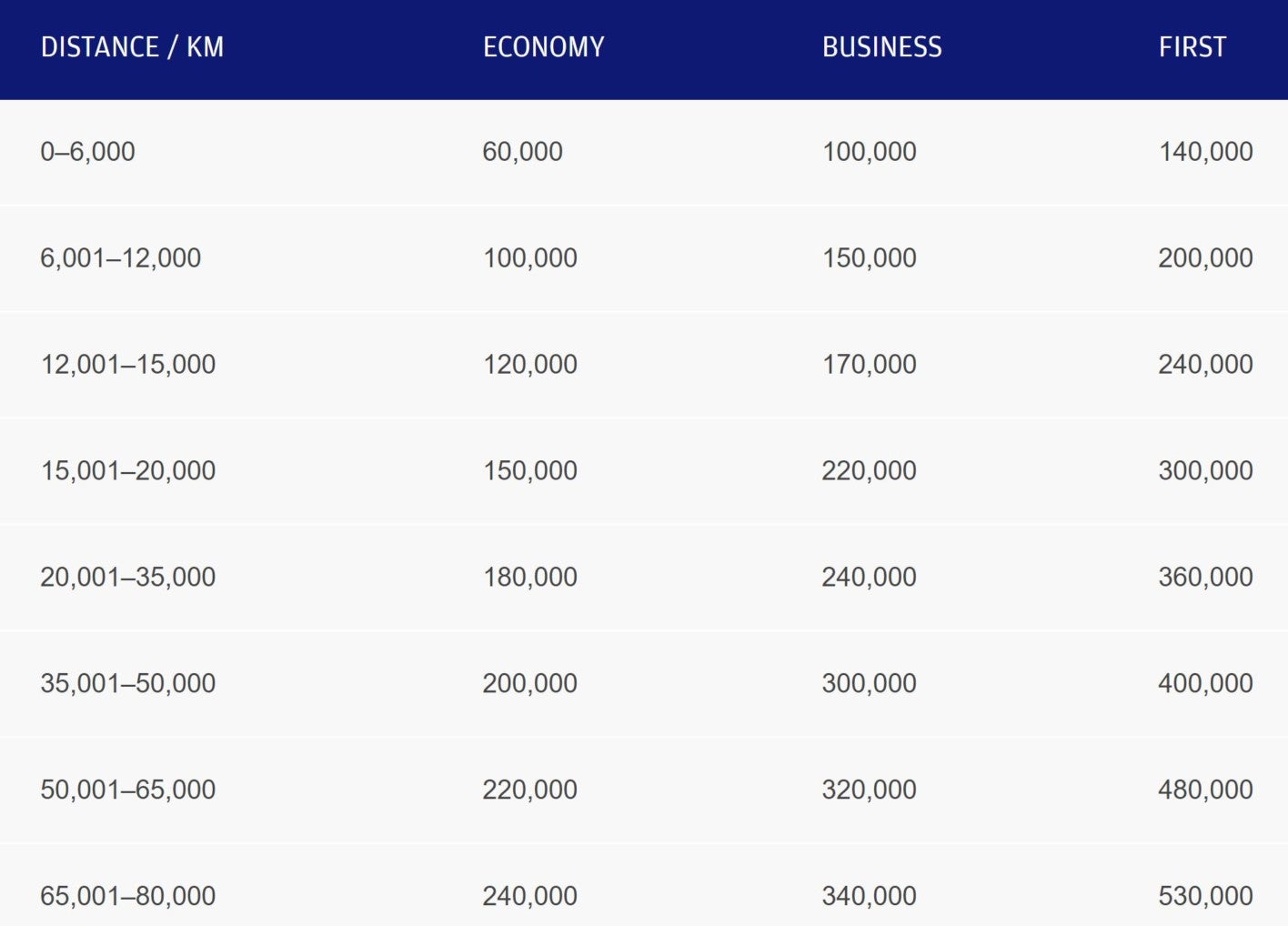Image resolution: width=1288 pixels, height=926 pixels.
Task: Select the business value 320,000
Action: tap(870, 790)
